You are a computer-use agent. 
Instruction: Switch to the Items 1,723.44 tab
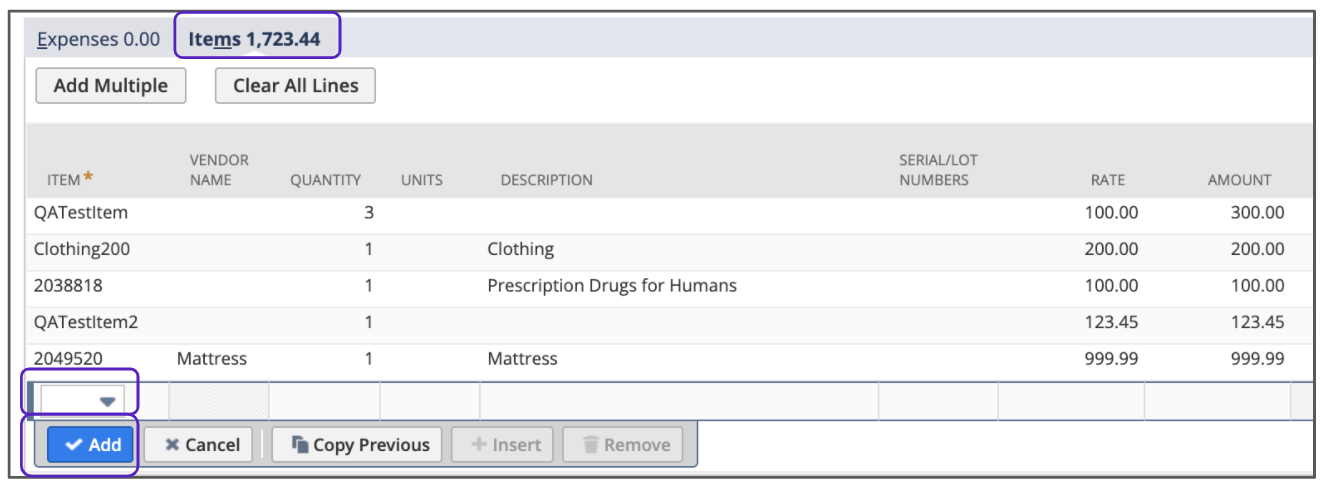point(255,39)
